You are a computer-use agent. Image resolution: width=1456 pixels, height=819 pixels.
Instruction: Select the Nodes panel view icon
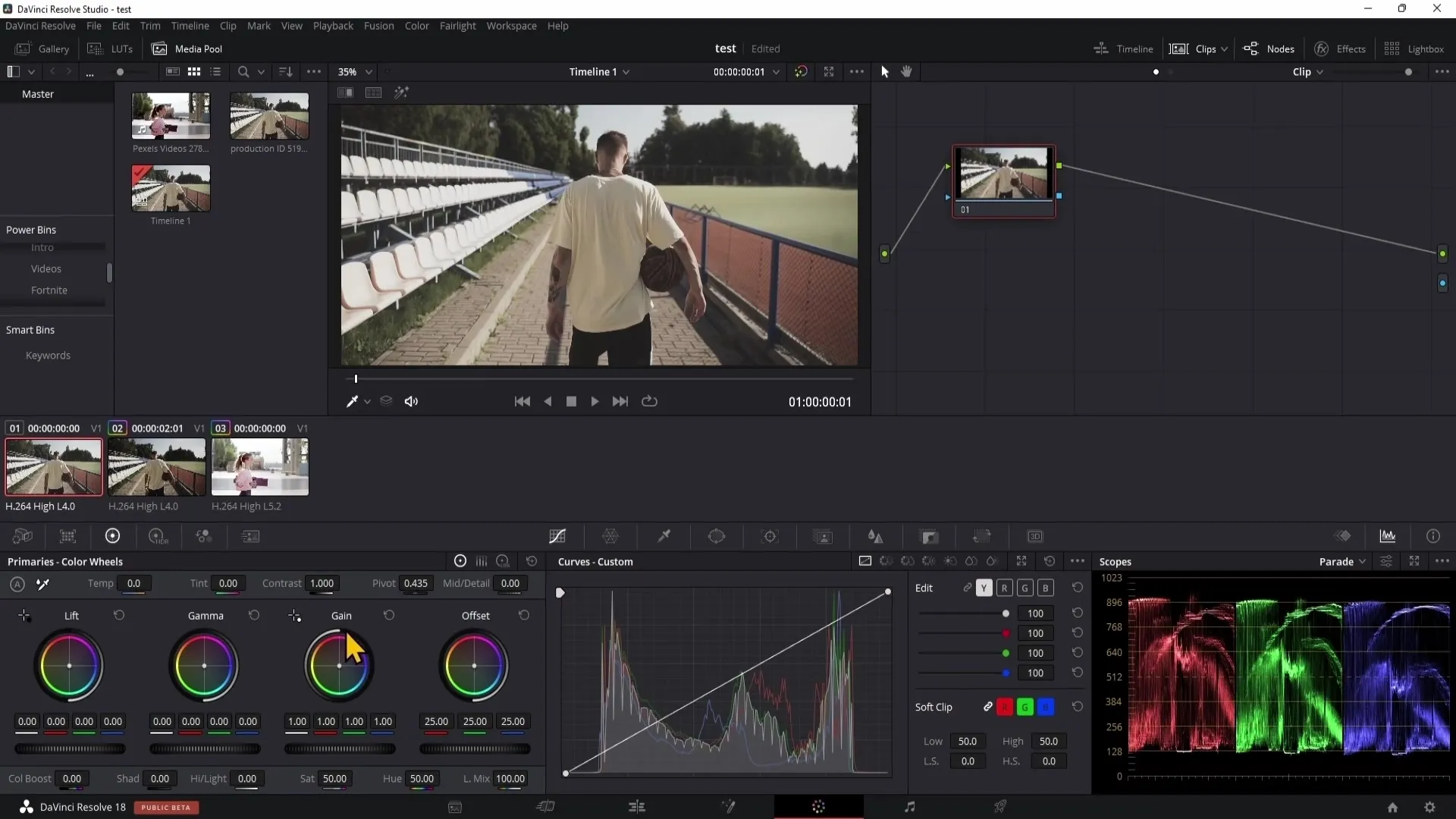[x=1253, y=48]
